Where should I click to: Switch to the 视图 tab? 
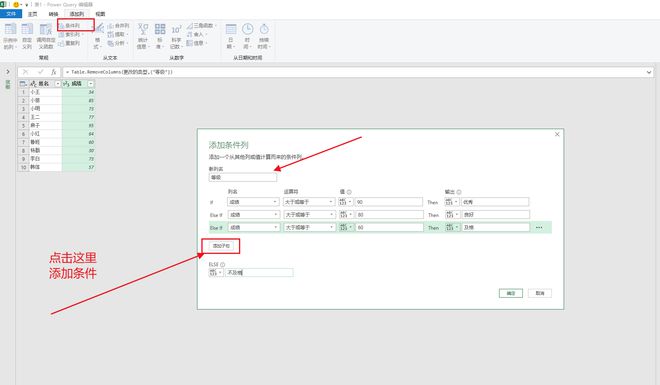click(100, 14)
